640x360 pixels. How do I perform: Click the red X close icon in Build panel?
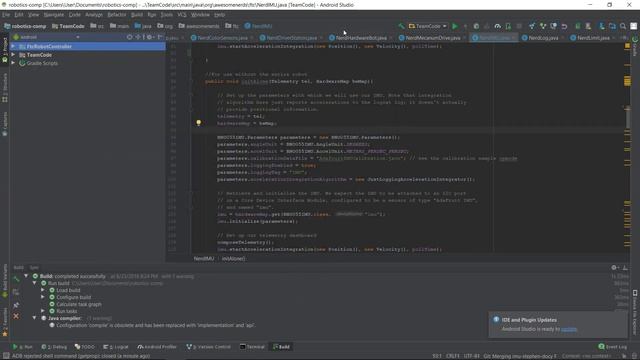click(16, 316)
